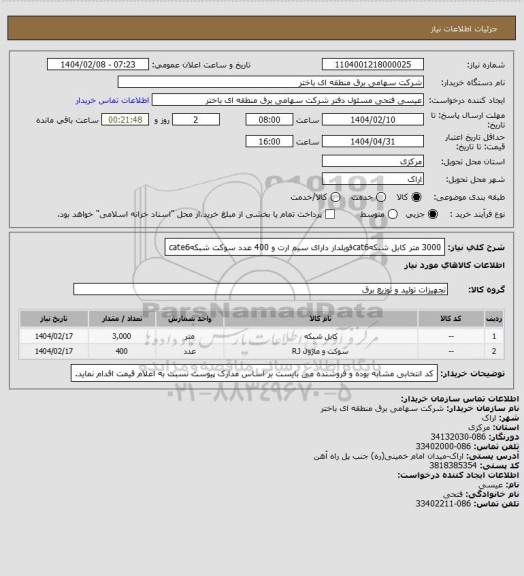Open the اطلاعات تماس خریدار link

tap(112, 100)
